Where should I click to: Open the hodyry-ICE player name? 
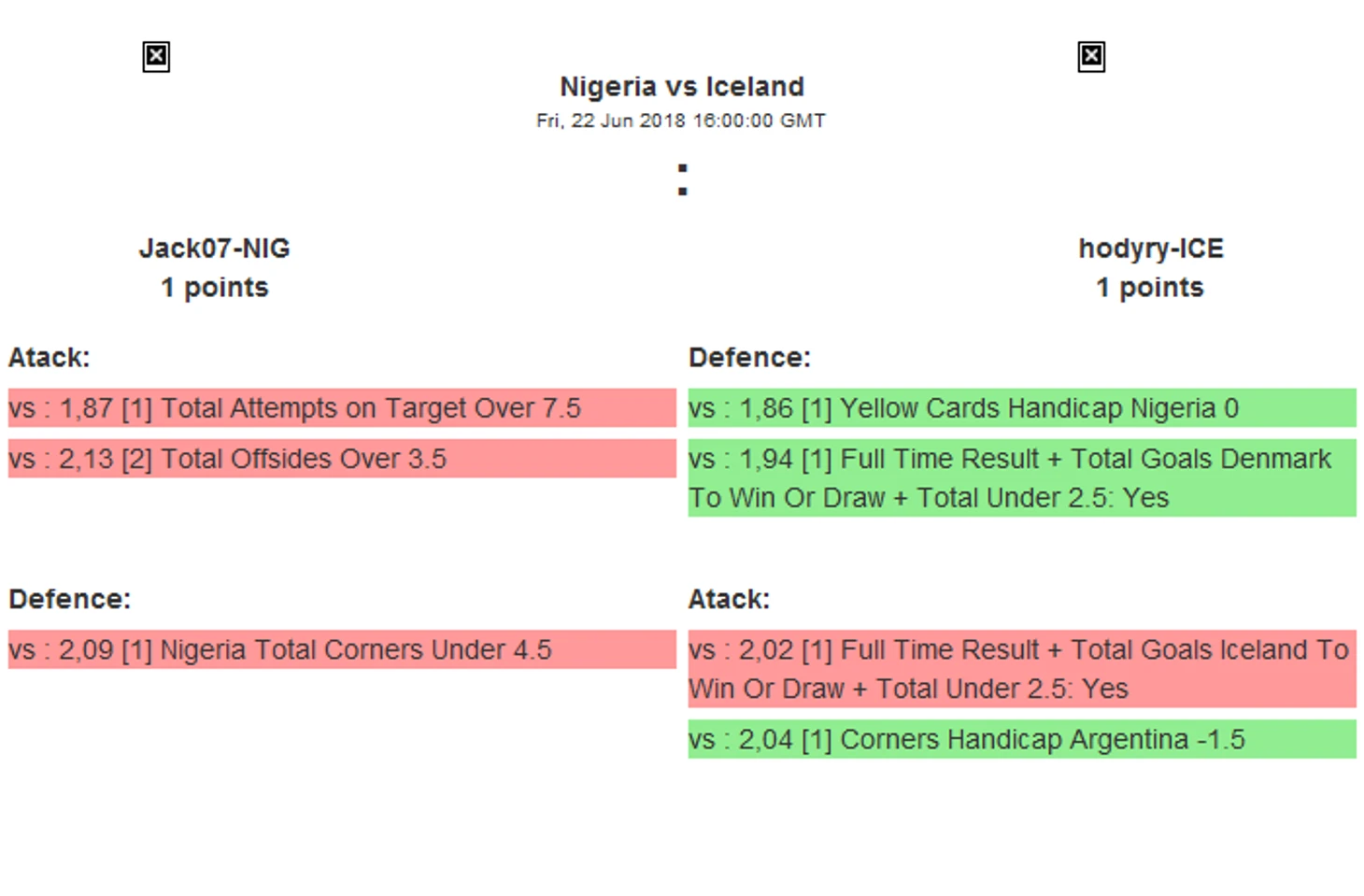[x=1150, y=249]
